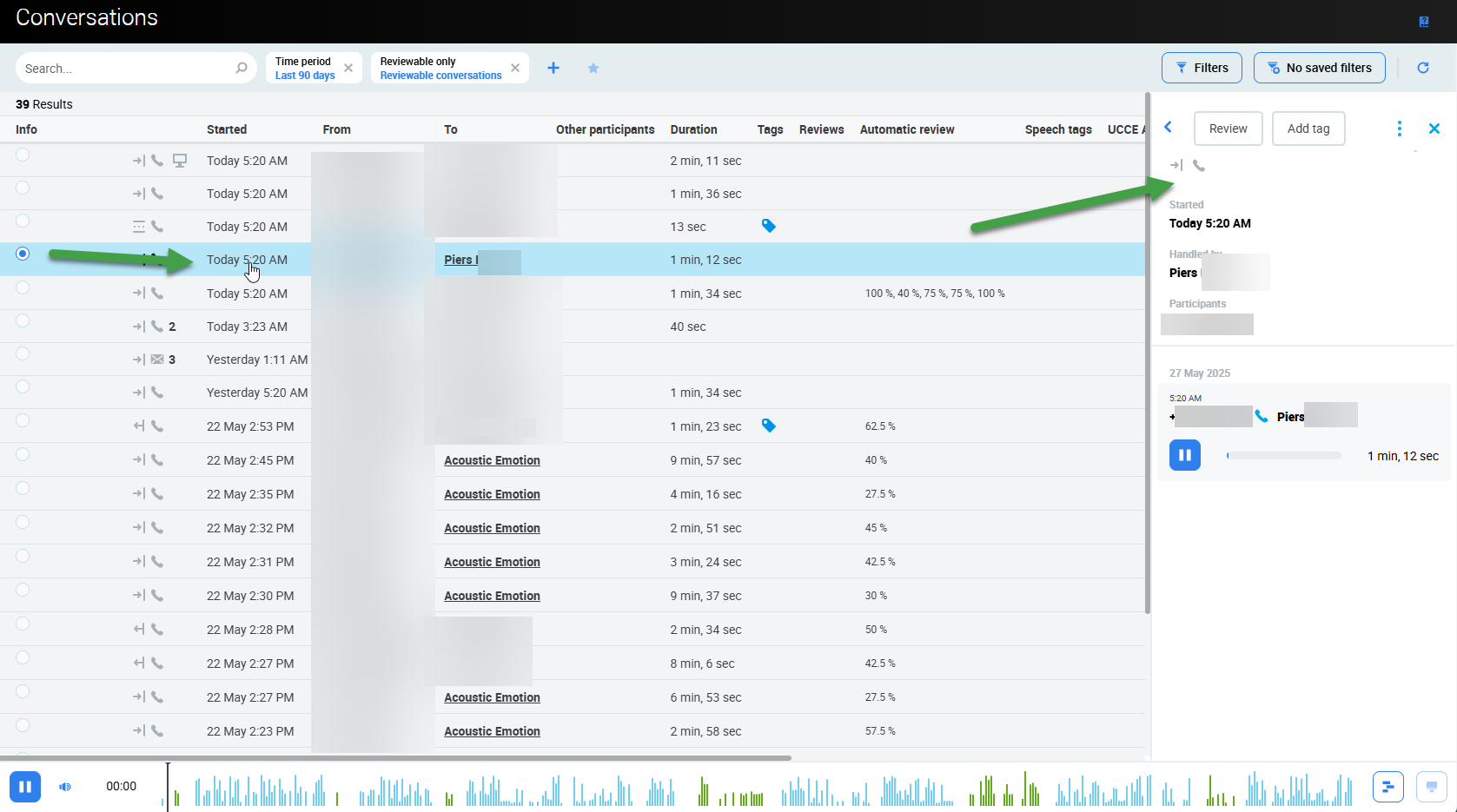Viewport: 1457px width, 812px height.
Task: Click the playback progress bar in details panel
Action: click(1283, 455)
